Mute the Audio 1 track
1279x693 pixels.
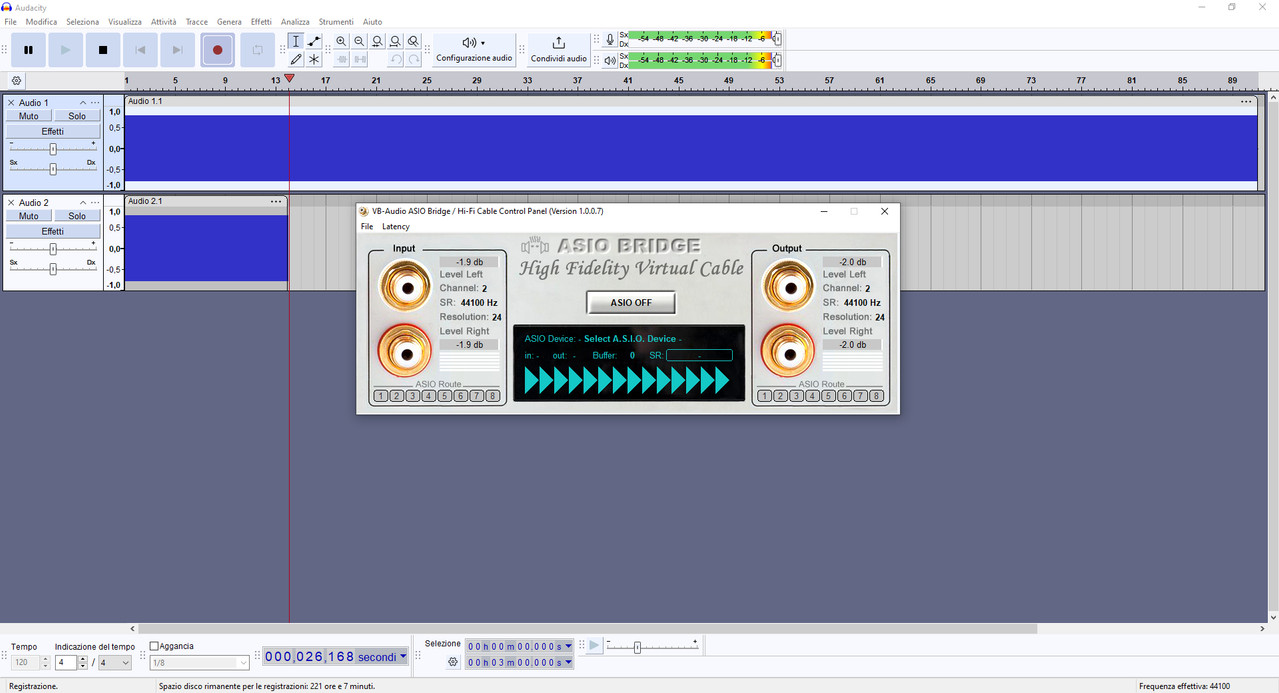click(29, 116)
